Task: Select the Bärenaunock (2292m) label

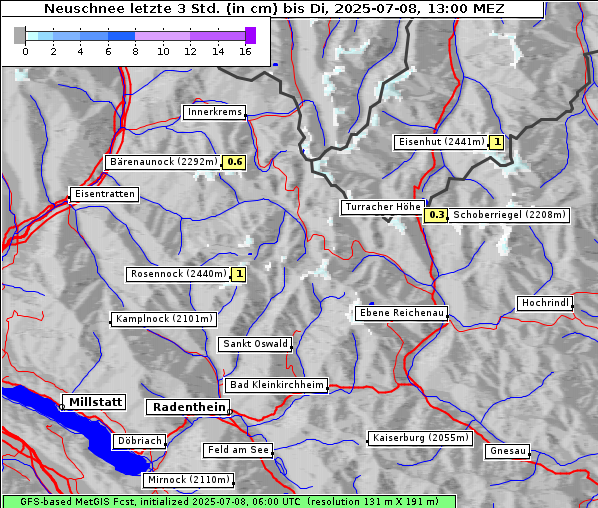Action: [x=163, y=162]
